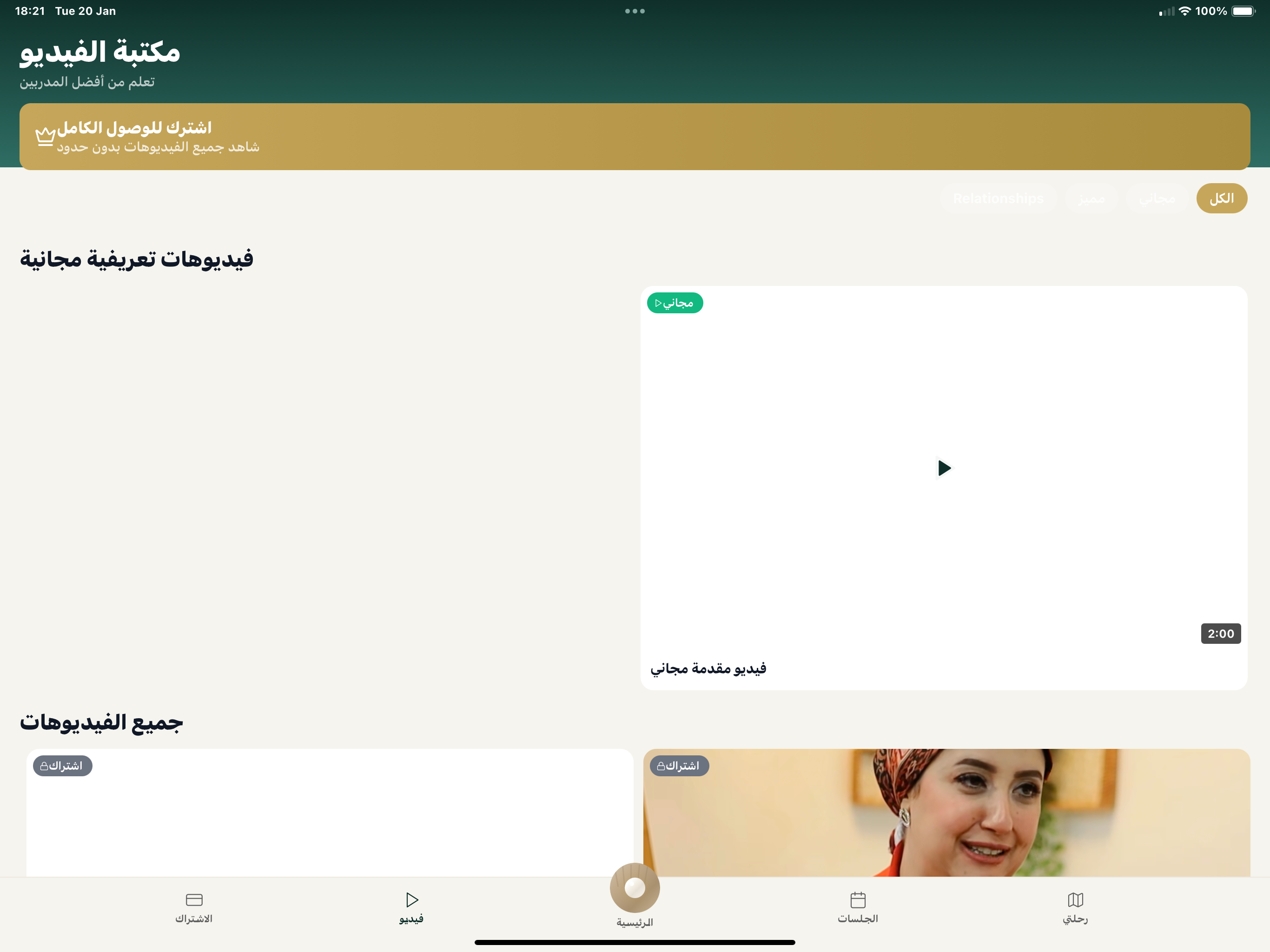Tap the 2:00 duration label
This screenshot has width=1270, height=952.
coord(1221,633)
